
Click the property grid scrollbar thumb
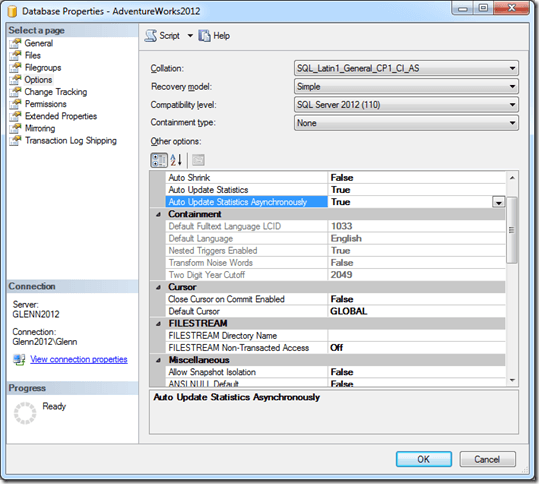tap(512, 230)
